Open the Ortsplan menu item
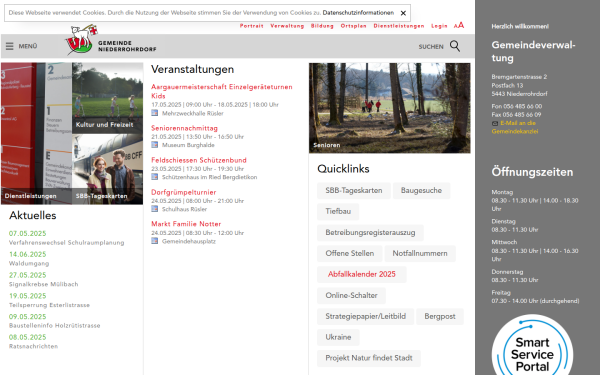The width and height of the screenshot is (600, 375). (353, 26)
